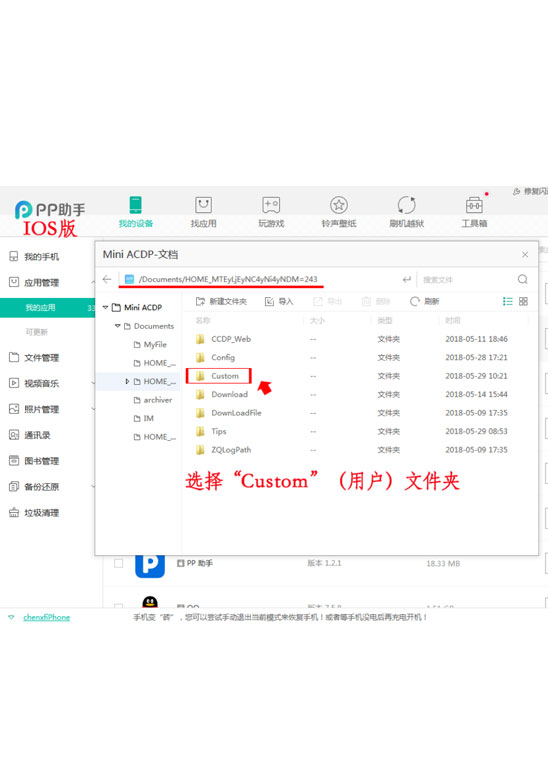Click the search files input field
This screenshot has height=777, width=548.
click(468, 280)
